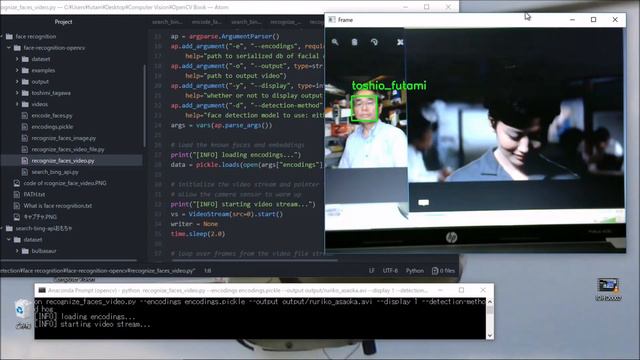Open recognize_faces_video_file.py from the tree
This screenshot has width=640, height=360.
pyautogui.click(x=68, y=149)
